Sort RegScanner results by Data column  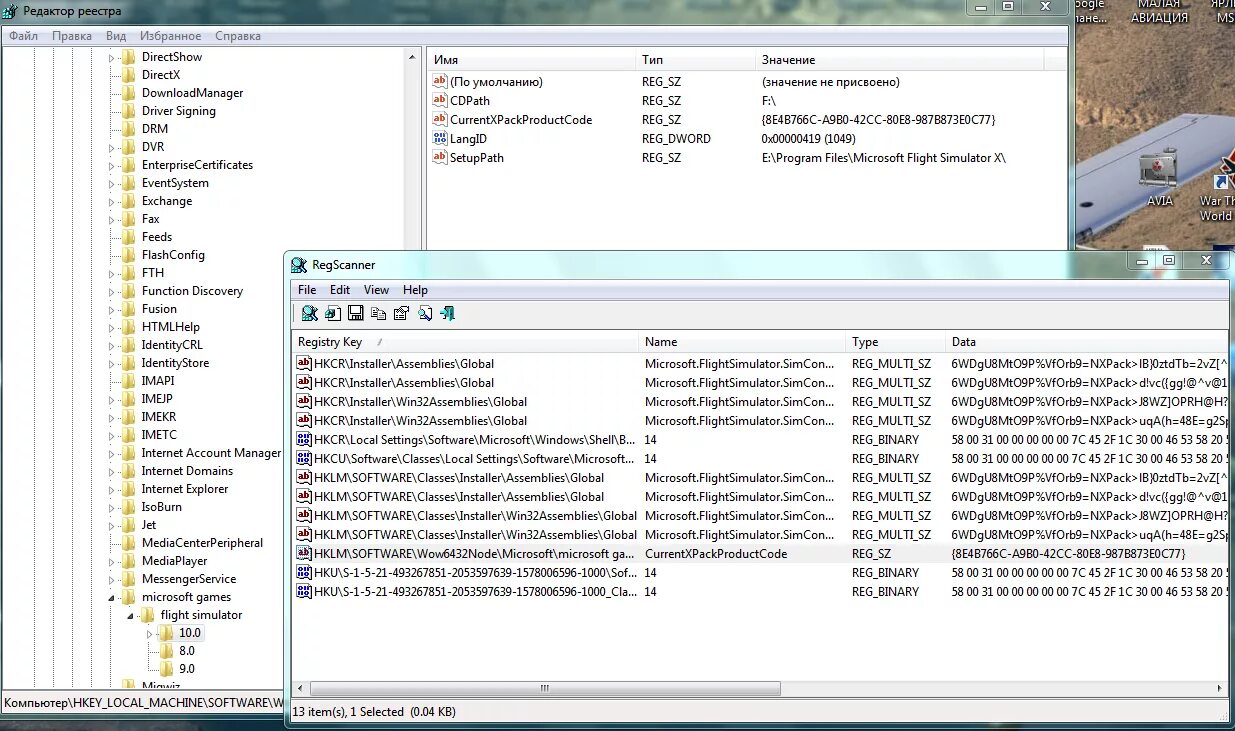pos(1087,342)
